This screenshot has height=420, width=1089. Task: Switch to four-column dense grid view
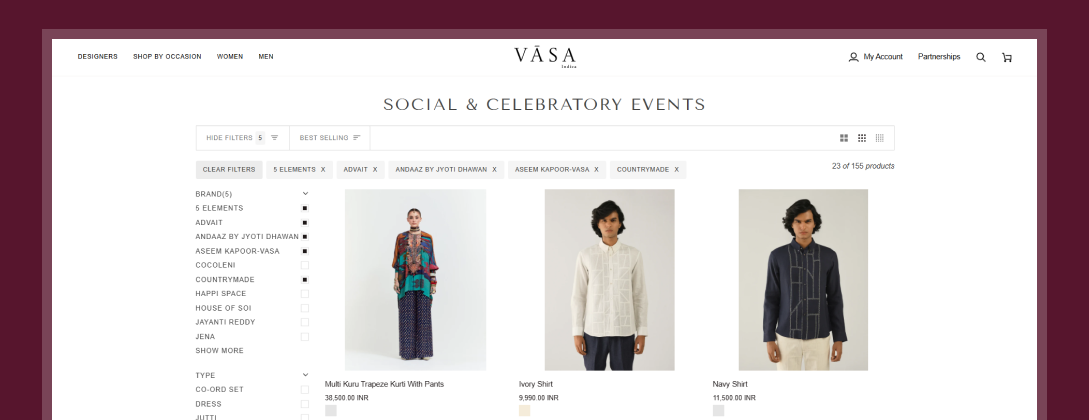point(880,138)
